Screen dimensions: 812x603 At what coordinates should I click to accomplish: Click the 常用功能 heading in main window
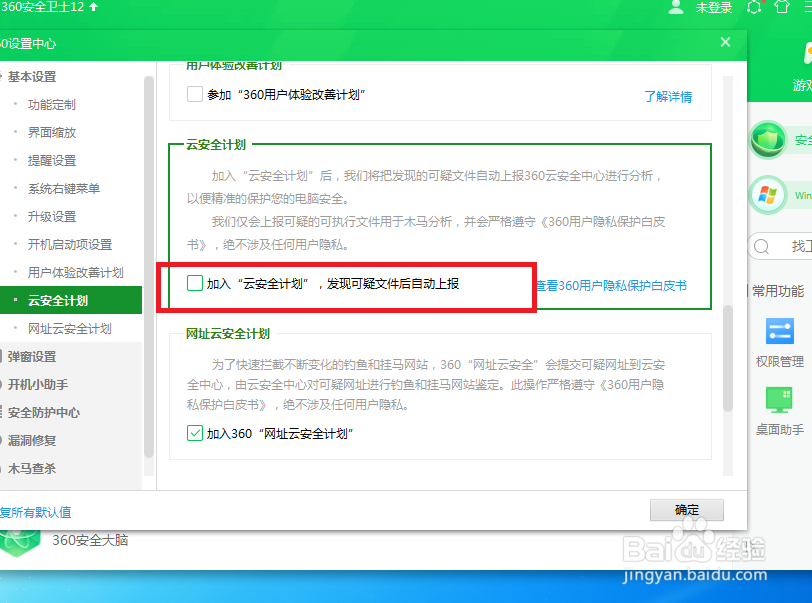coord(778,291)
